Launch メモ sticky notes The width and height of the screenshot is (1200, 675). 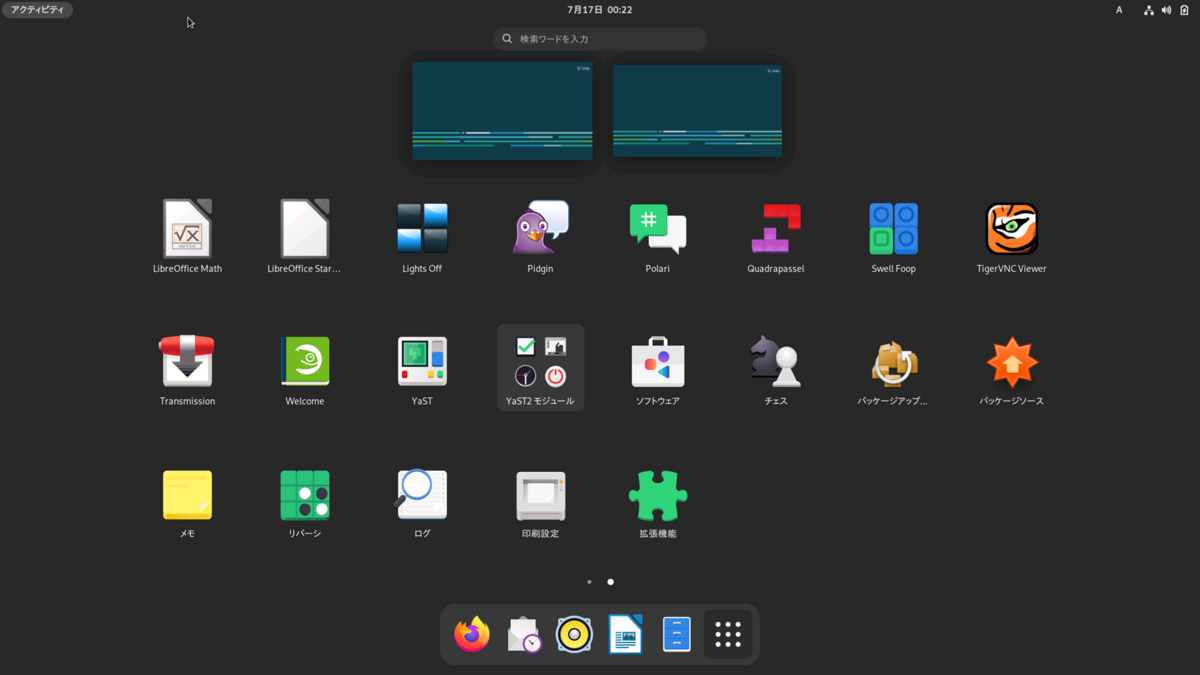pos(187,502)
